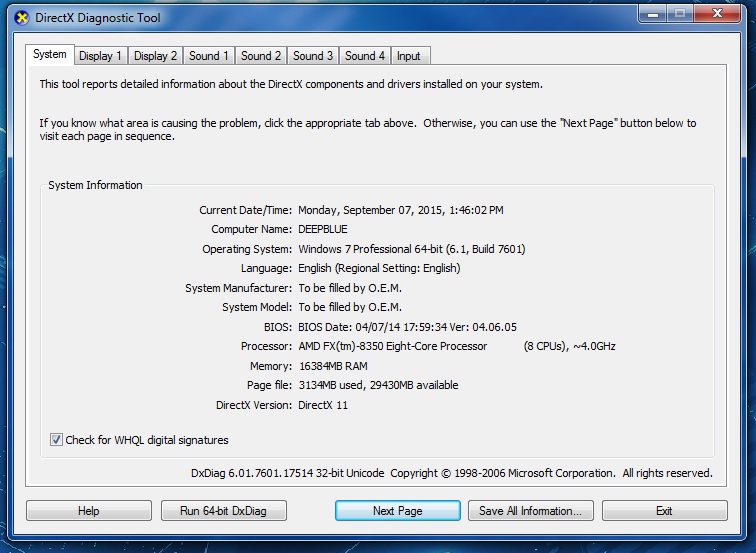756x553 pixels.
Task: Click the AMD FX(tm)-8350 processor text
Action: (x=392, y=346)
